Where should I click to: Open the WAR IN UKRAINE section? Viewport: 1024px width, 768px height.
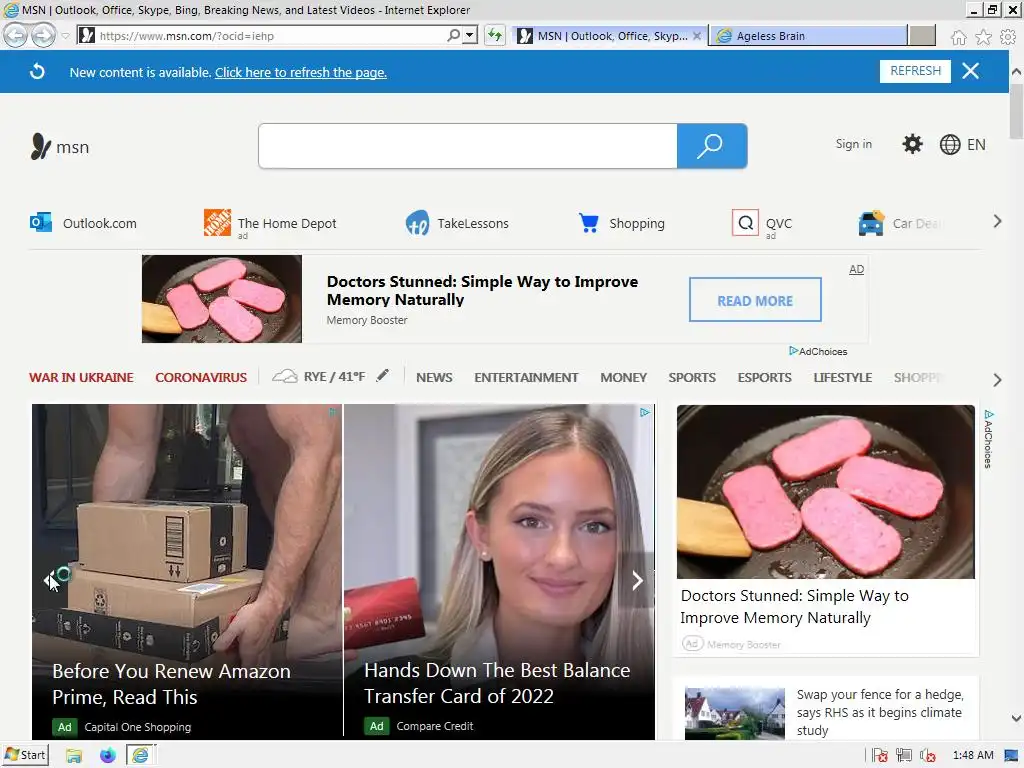(x=81, y=377)
